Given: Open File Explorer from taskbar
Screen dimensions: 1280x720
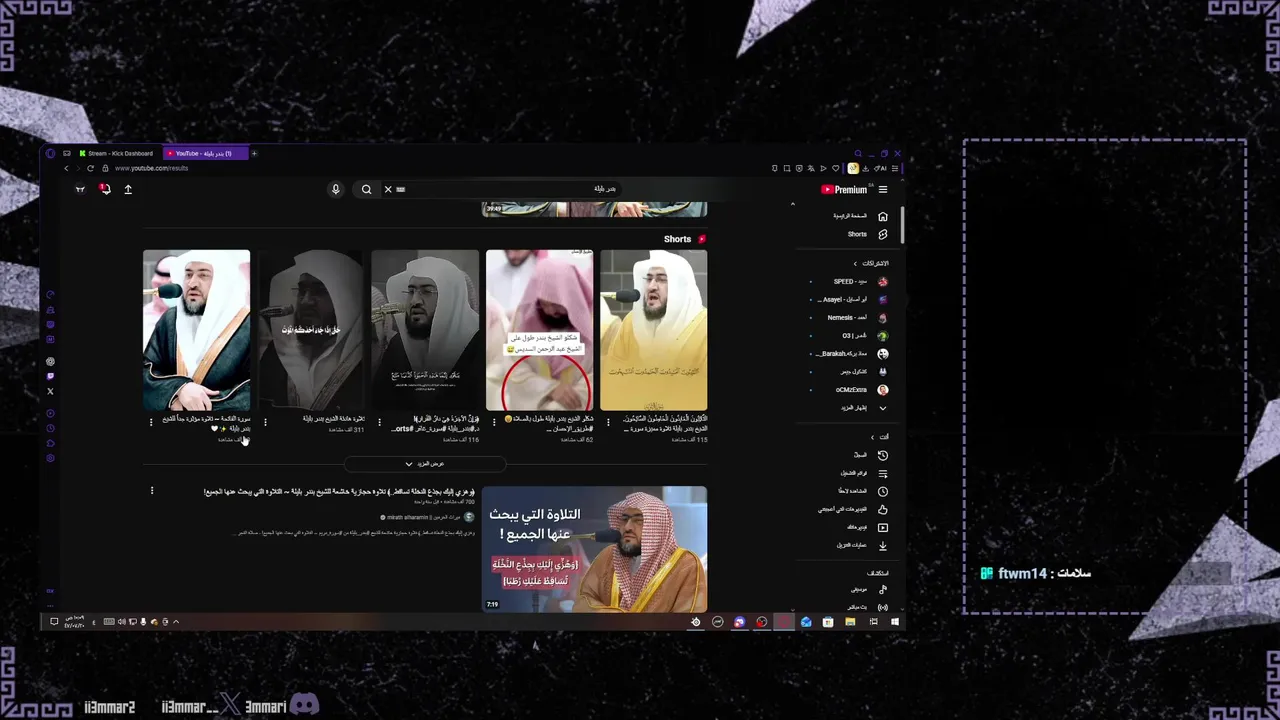Looking at the screenshot, I should pos(850,622).
